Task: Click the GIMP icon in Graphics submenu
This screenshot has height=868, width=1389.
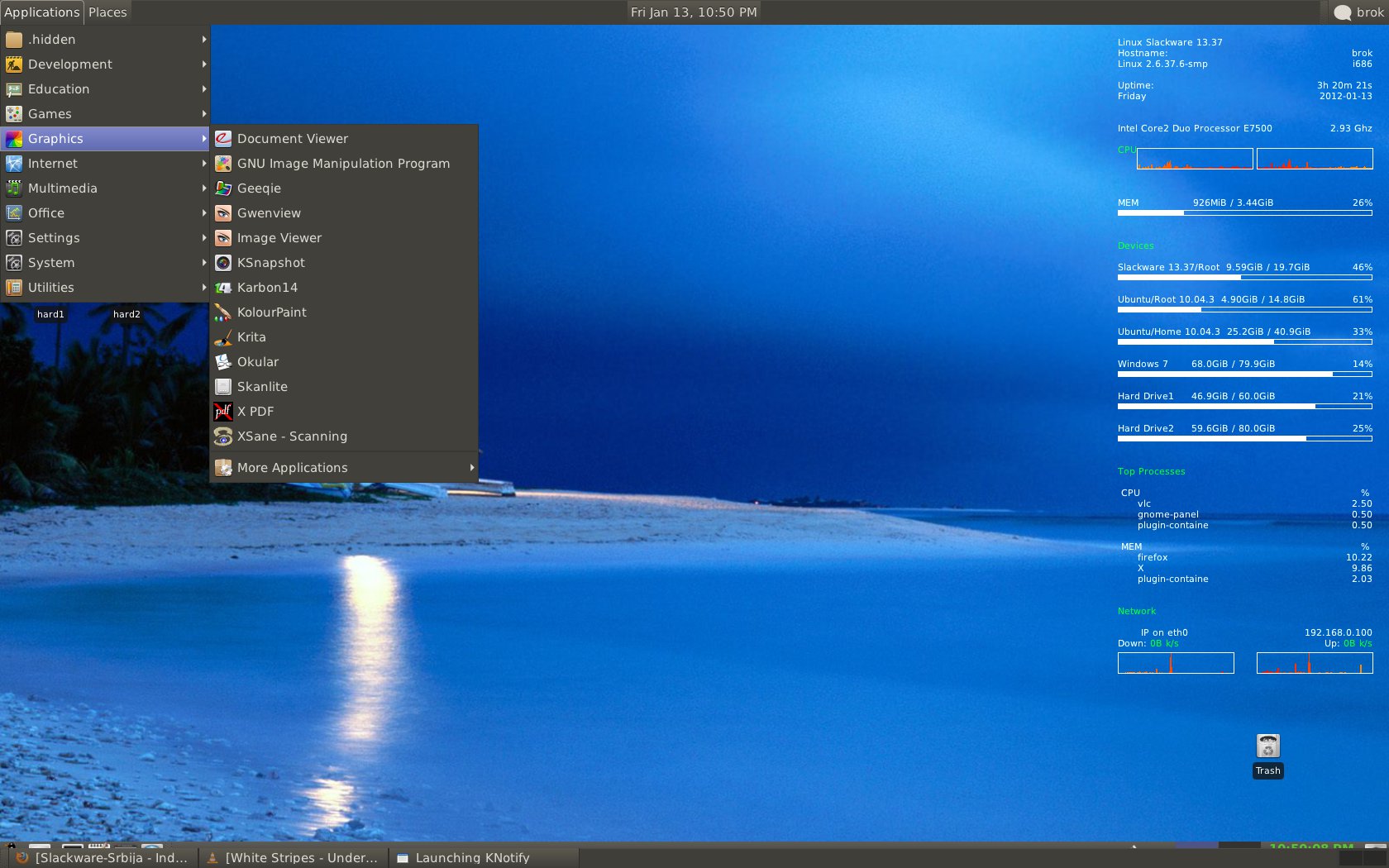Action: (223, 164)
